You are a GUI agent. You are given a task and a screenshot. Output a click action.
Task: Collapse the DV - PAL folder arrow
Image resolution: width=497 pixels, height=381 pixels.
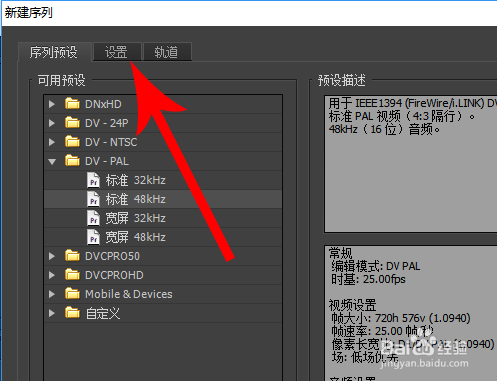tap(52, 162)
